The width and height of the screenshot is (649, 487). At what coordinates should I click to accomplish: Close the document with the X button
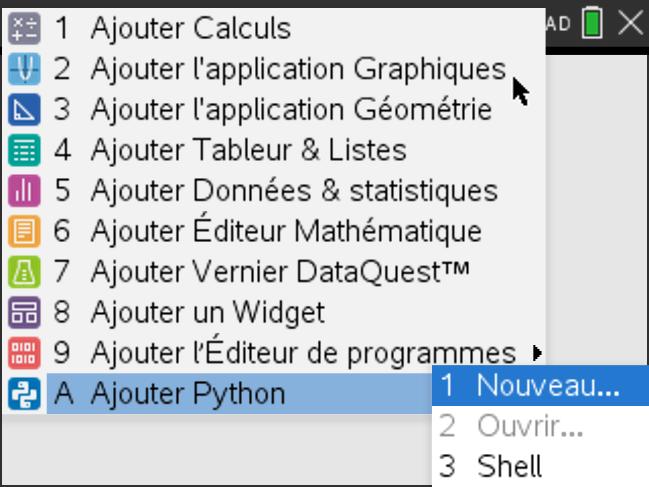tap(630, 23)
